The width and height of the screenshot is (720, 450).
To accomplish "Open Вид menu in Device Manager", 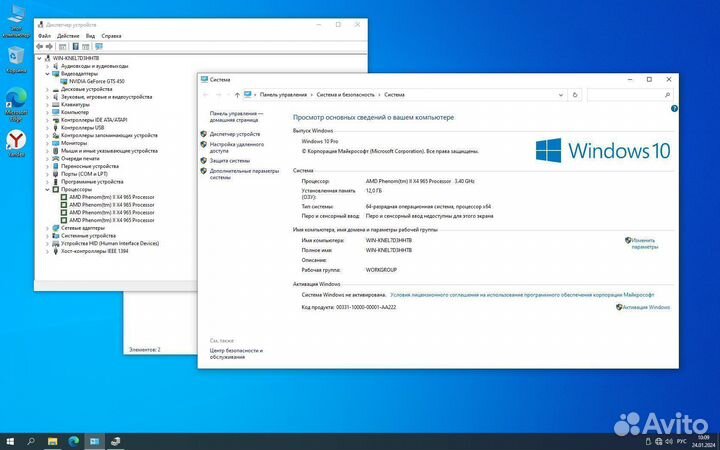I will click(90, 36).
